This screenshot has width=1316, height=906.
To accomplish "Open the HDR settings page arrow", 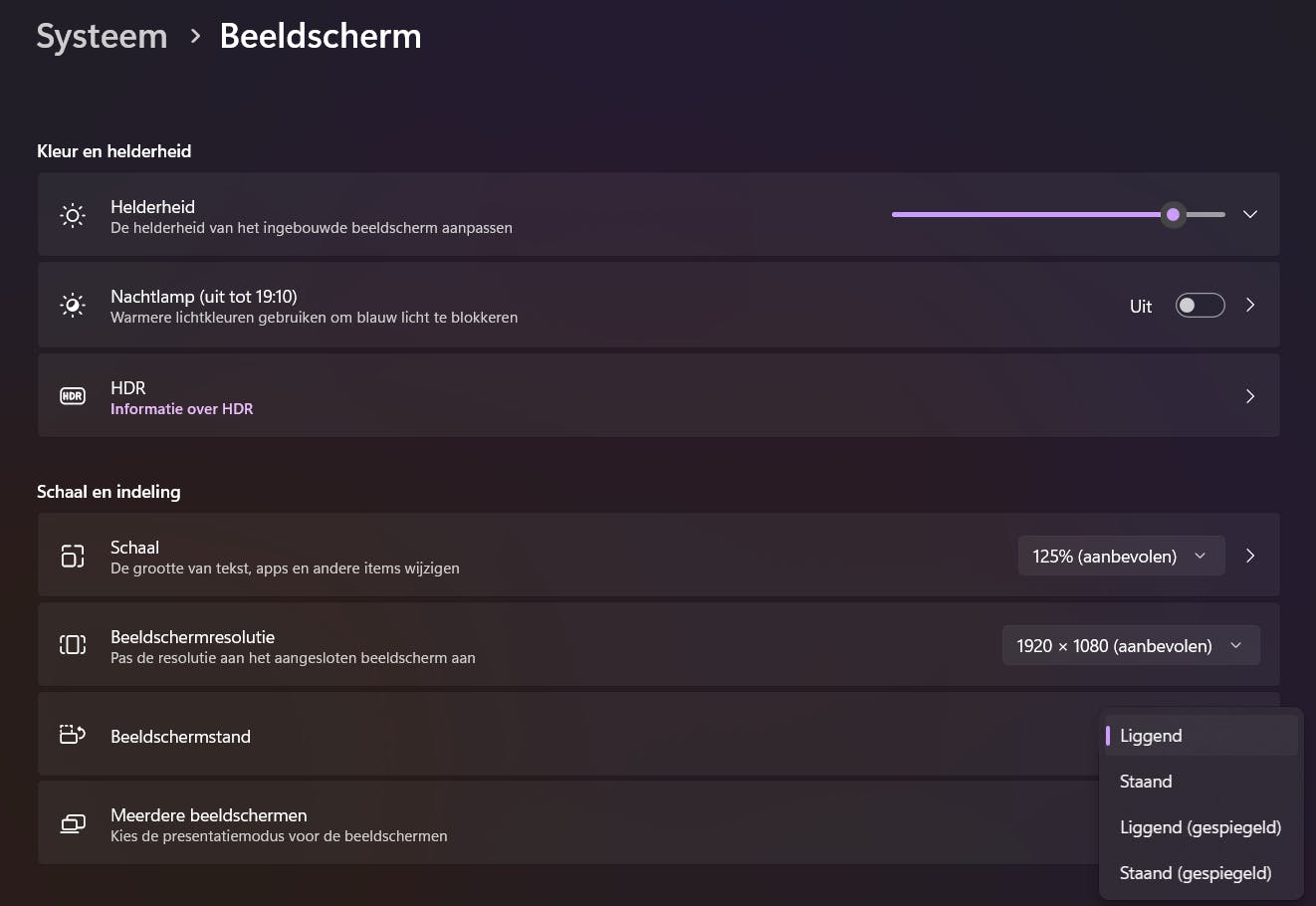I will tap(1250, 396).
